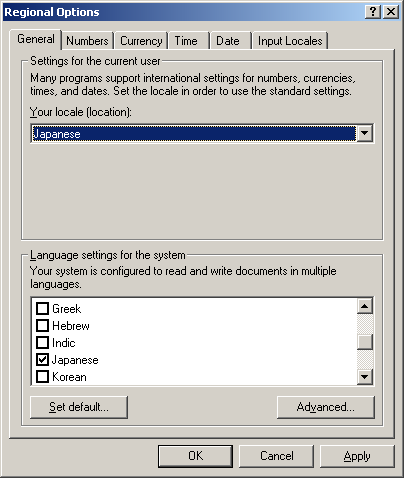404x478 pixels.
Task: Click the language list scrollbar thumb
Action: (x=365, y=342)
